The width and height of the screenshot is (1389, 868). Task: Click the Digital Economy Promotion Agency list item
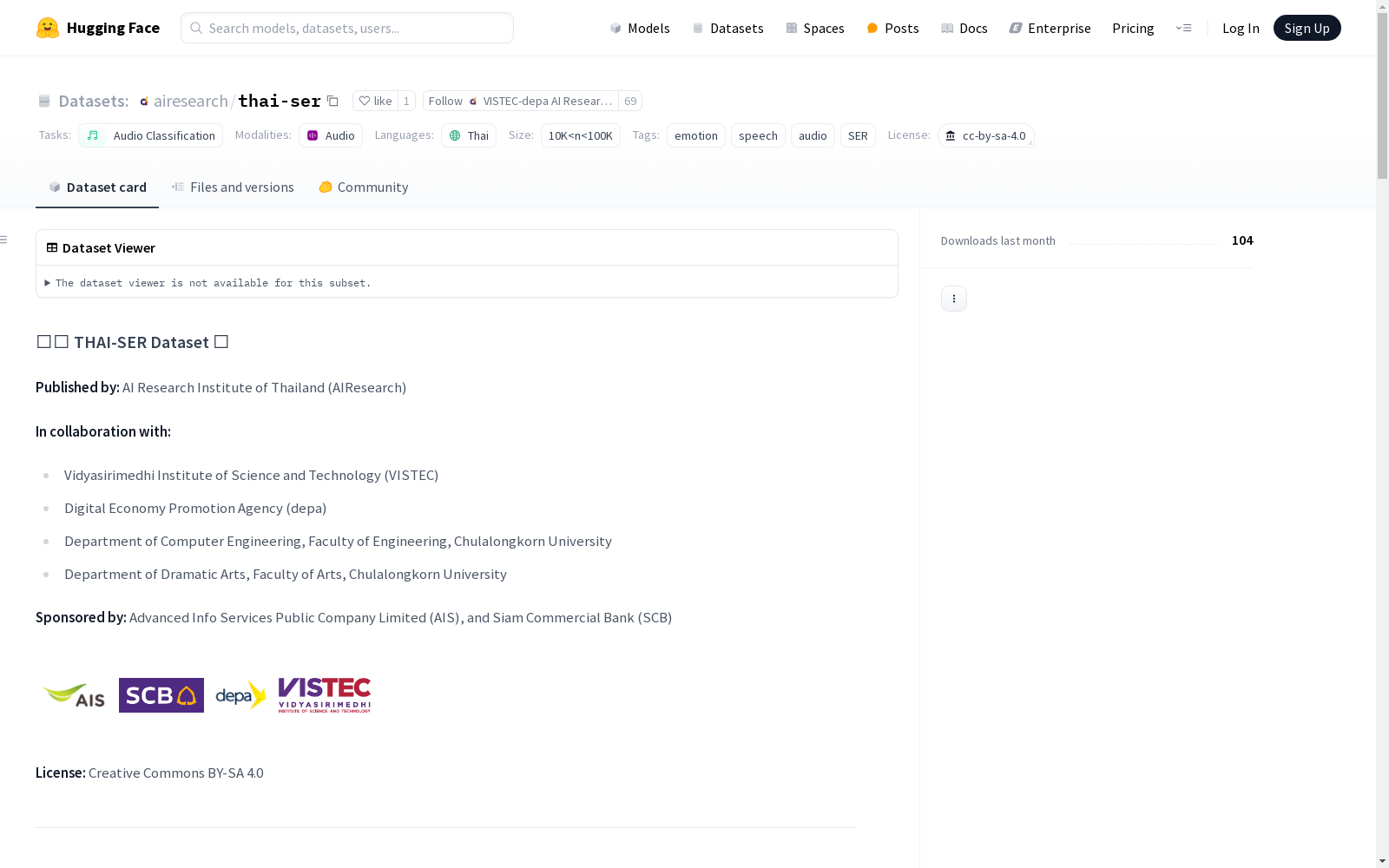(x=195, y=509)
